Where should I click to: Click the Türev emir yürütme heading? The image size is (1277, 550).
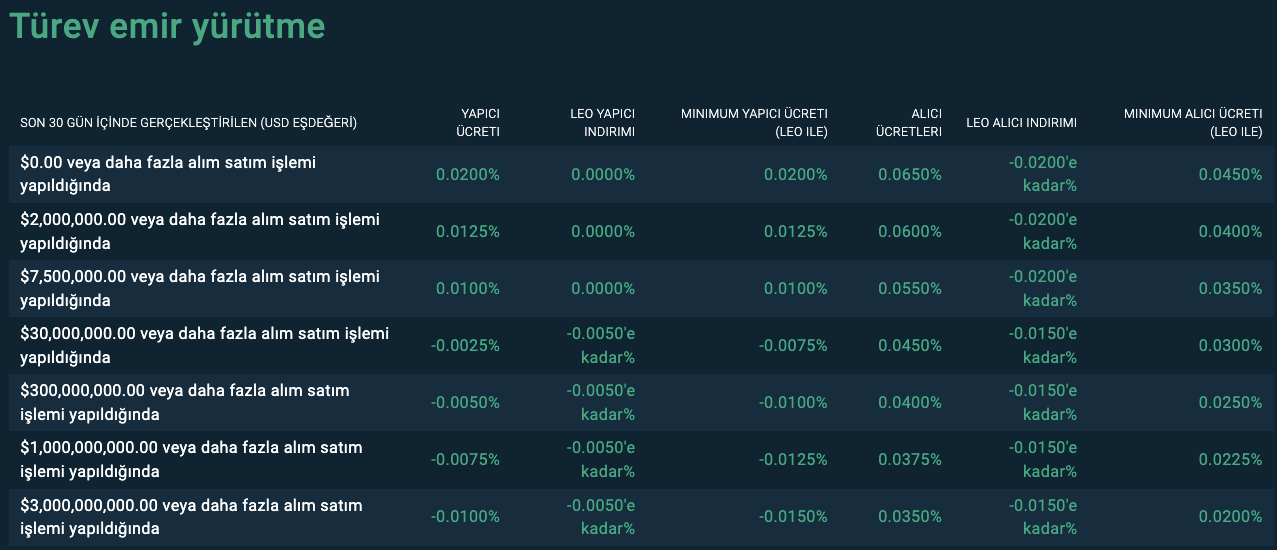(x=167, y=27)
